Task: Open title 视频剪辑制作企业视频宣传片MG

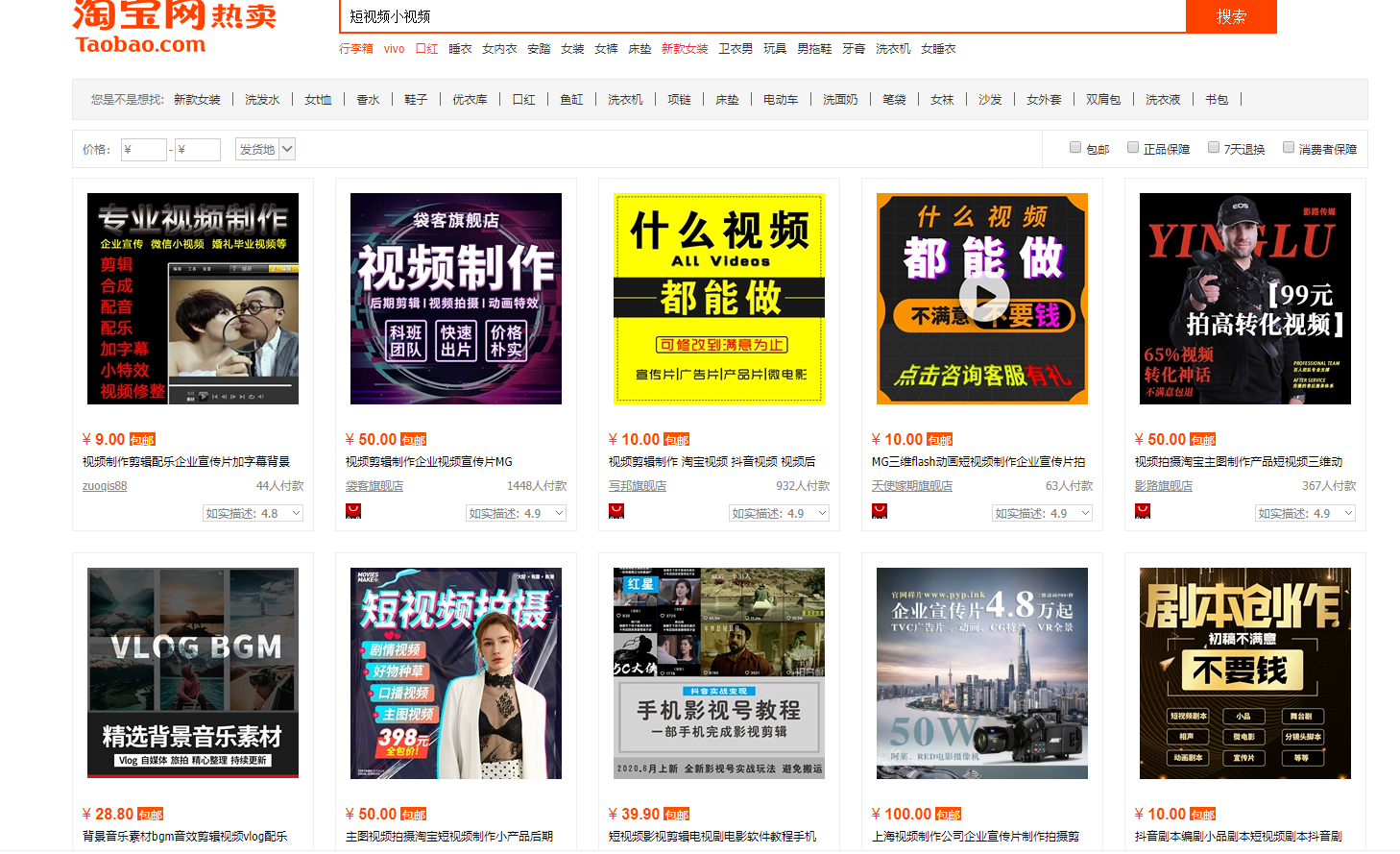Action: (x=429, y=462)
